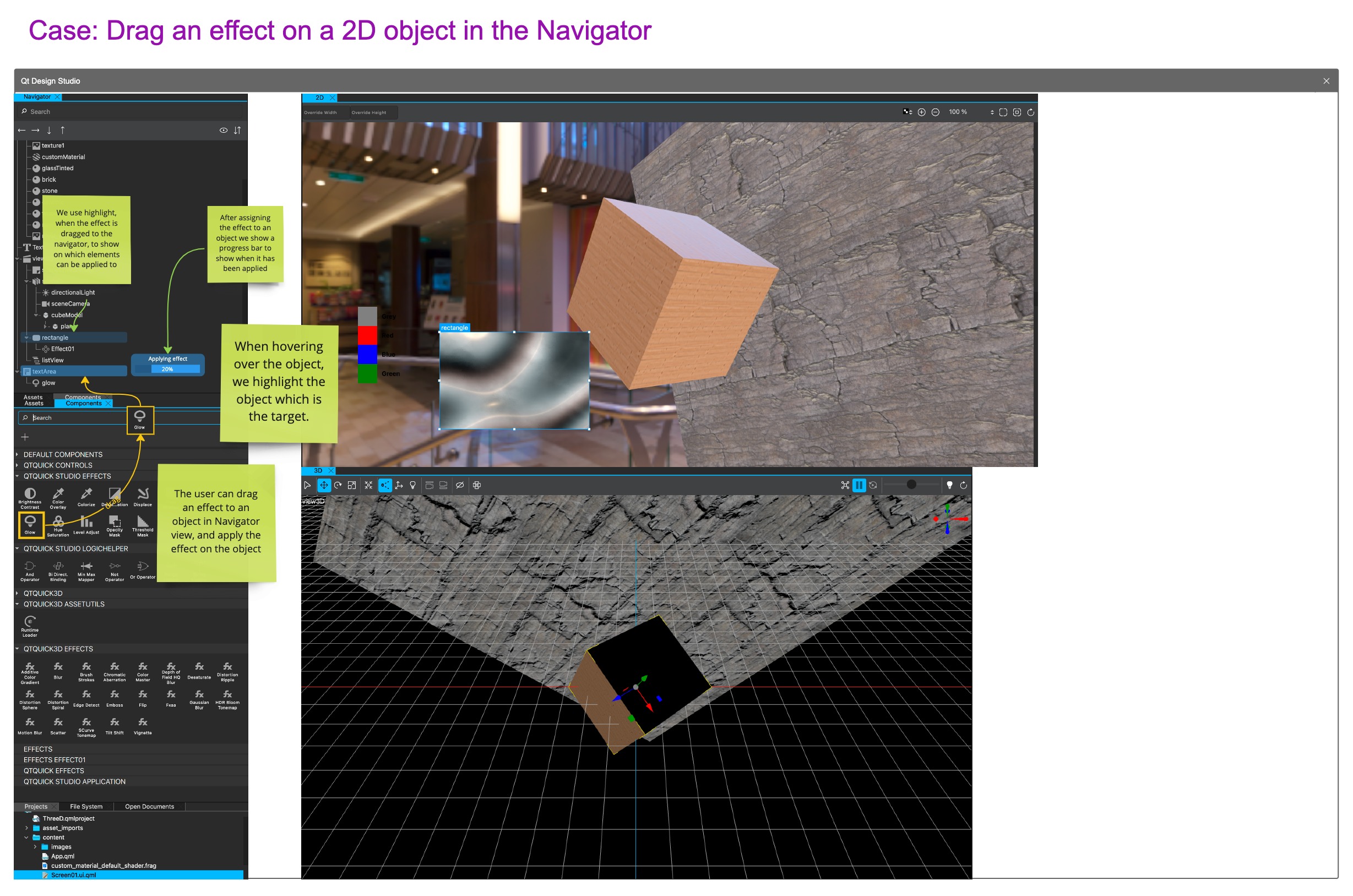This screenshot has height=896, width=1353.
Task: Choose the Runtime Loader component
Action: [x=30, y=626]
